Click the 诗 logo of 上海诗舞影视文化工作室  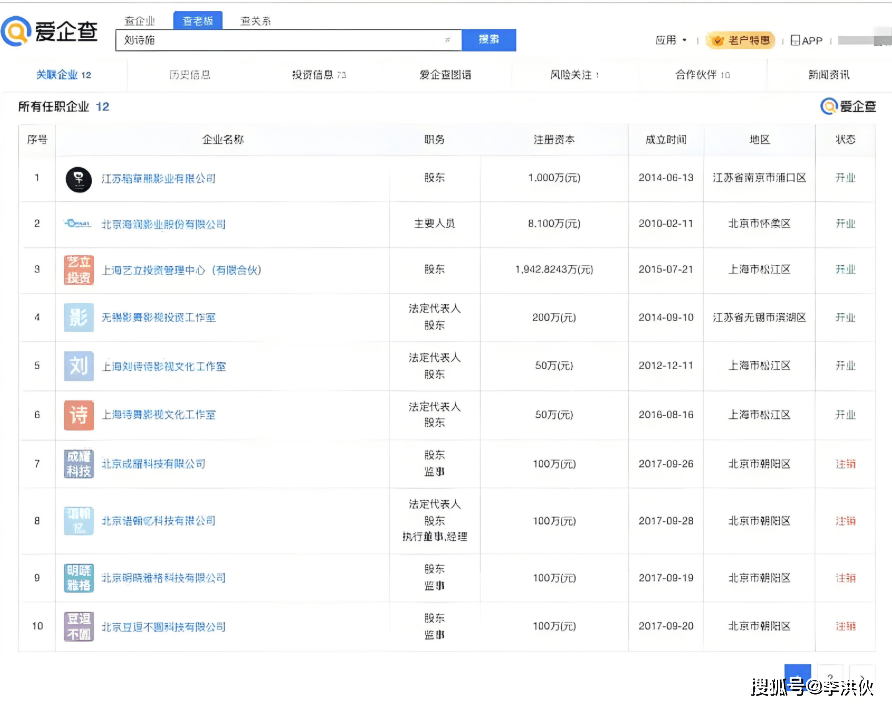pyautogui.click(x=79, y=415)
